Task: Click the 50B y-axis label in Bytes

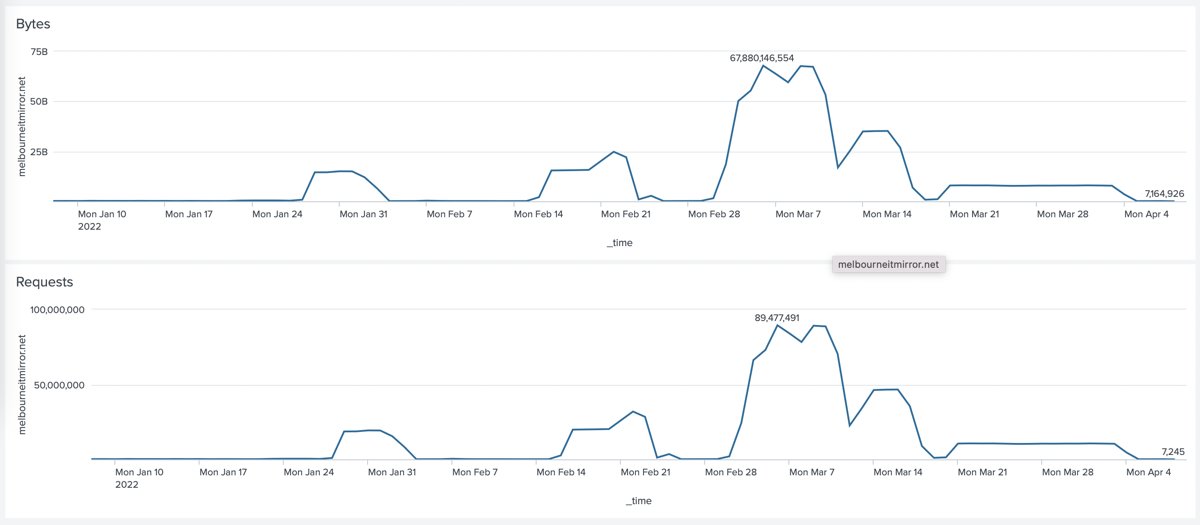Action: [37, 101]
